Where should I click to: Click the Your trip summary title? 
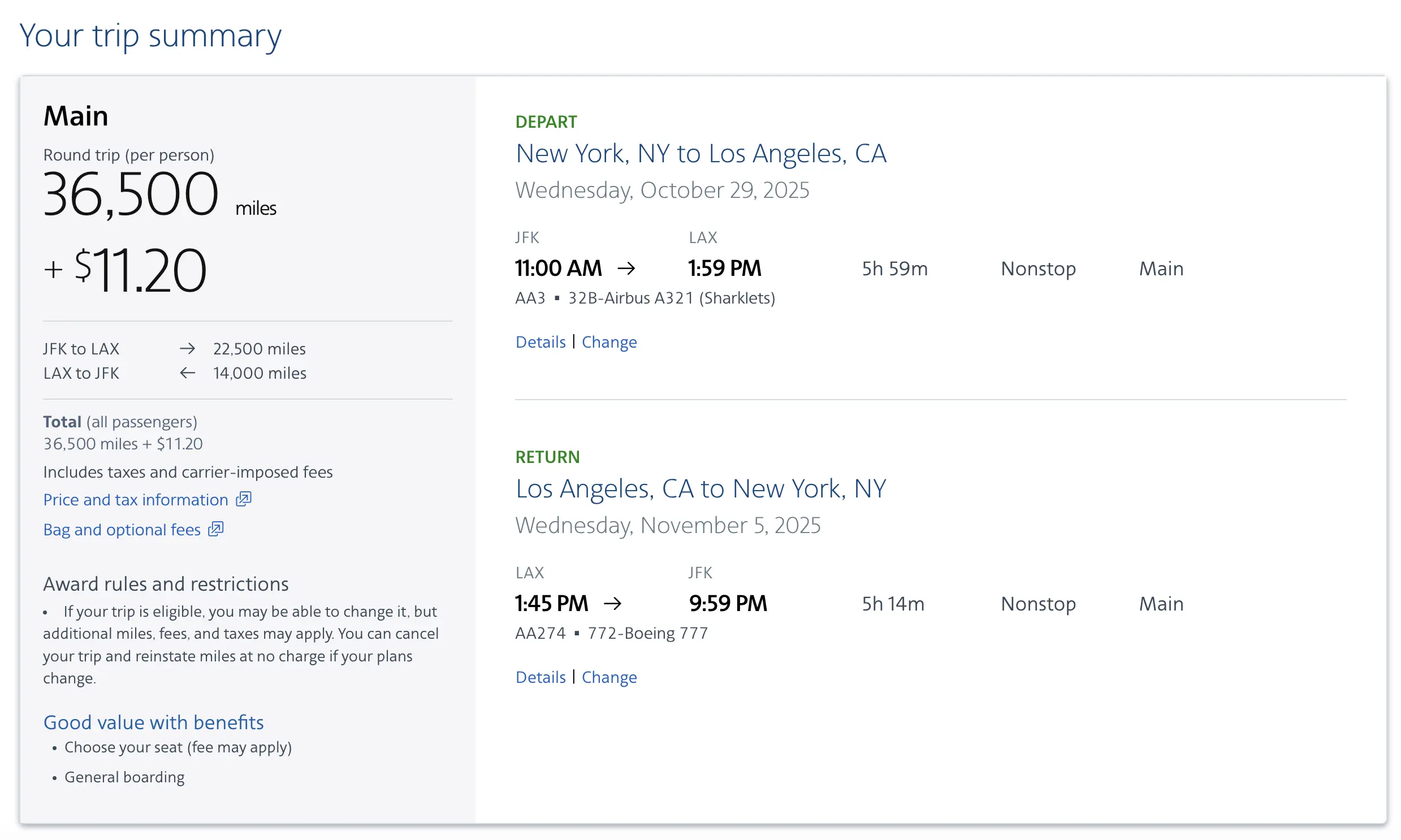[150, 36]
